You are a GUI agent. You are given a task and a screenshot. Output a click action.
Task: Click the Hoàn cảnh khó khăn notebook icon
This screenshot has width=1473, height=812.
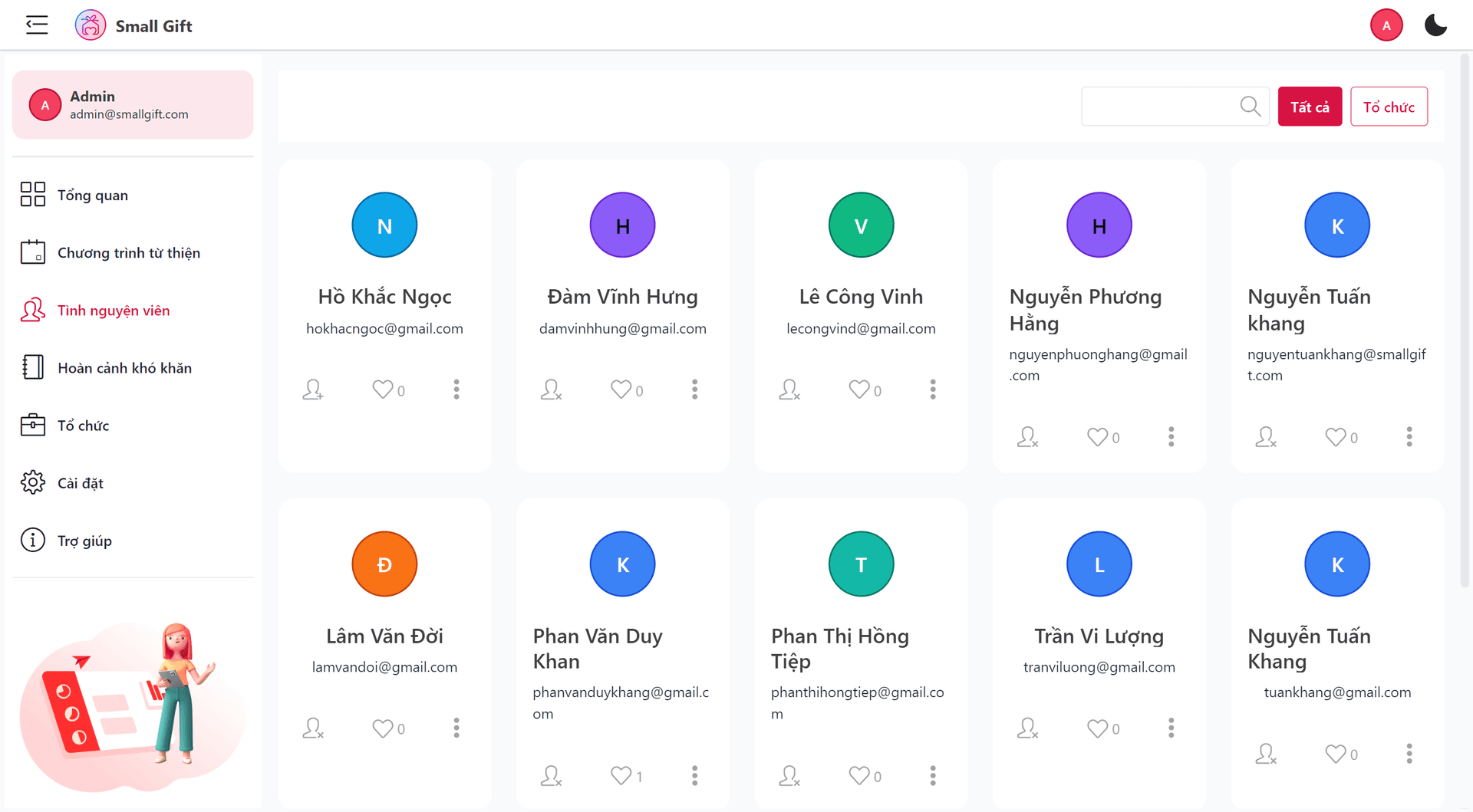[x=33, y=367]
